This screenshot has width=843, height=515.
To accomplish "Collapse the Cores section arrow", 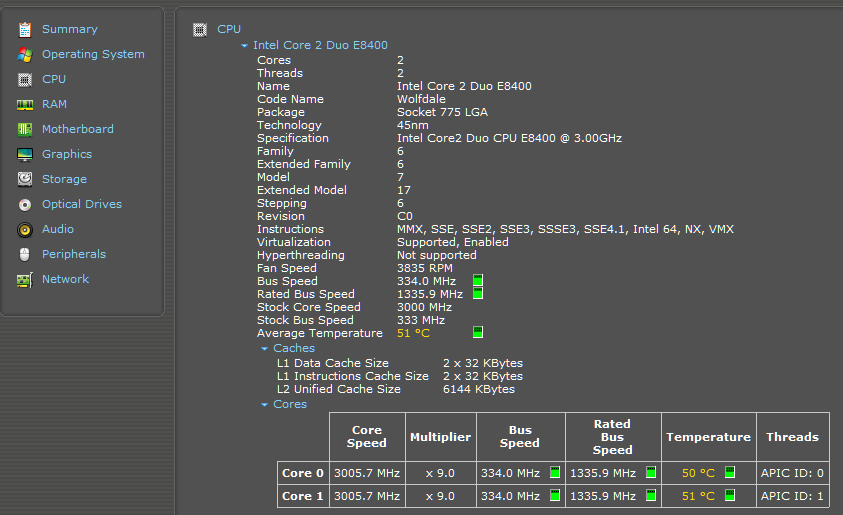I will click(x=265, y=405).
